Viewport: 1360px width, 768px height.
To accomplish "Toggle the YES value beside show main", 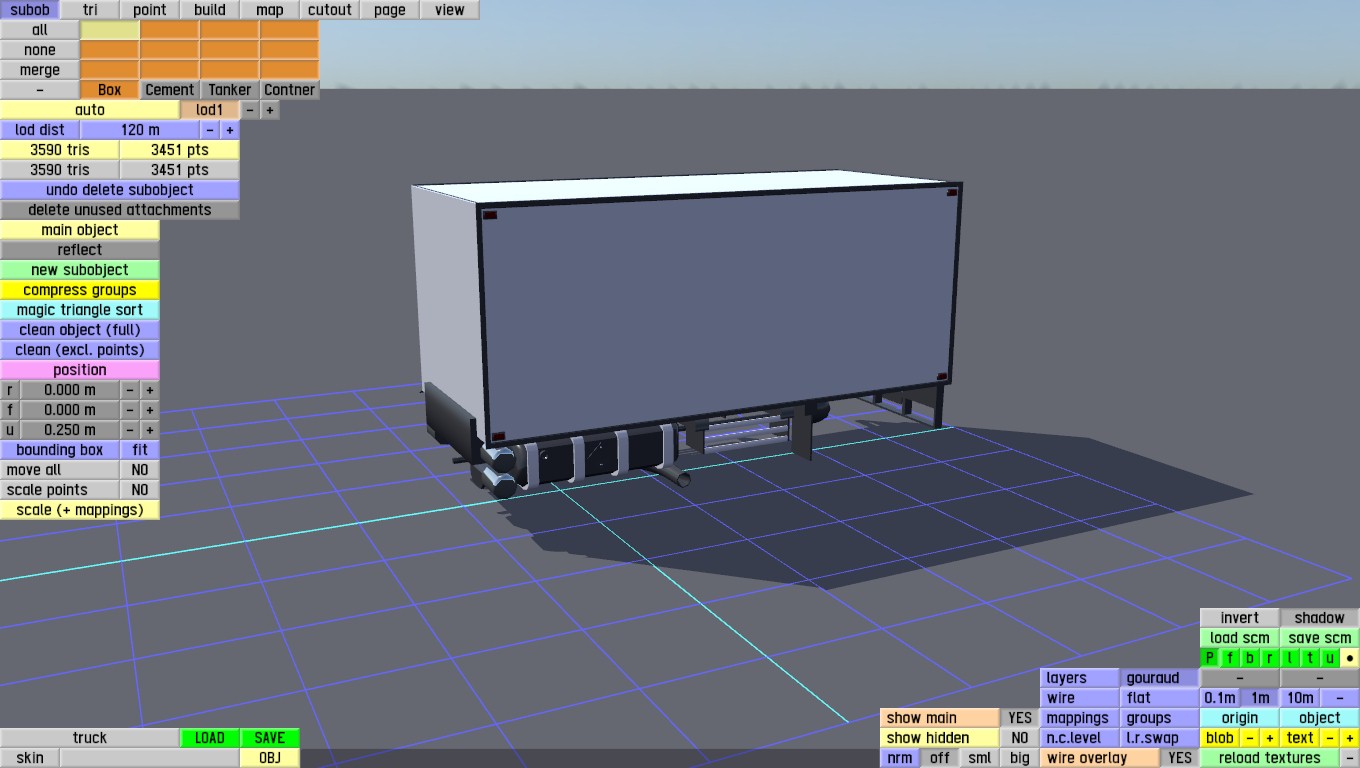I will [x=1020, y=718].
